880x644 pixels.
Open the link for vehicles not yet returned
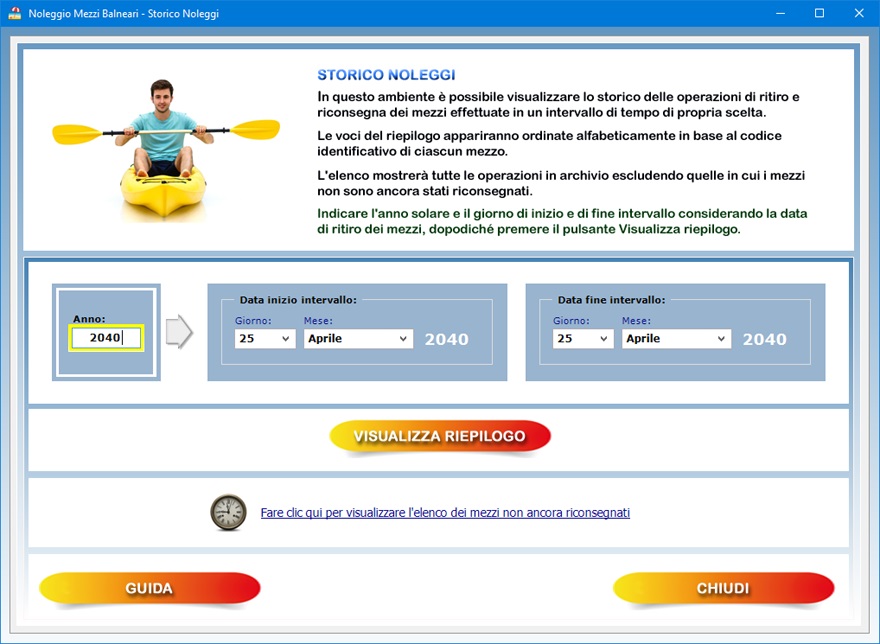point(445,513)
